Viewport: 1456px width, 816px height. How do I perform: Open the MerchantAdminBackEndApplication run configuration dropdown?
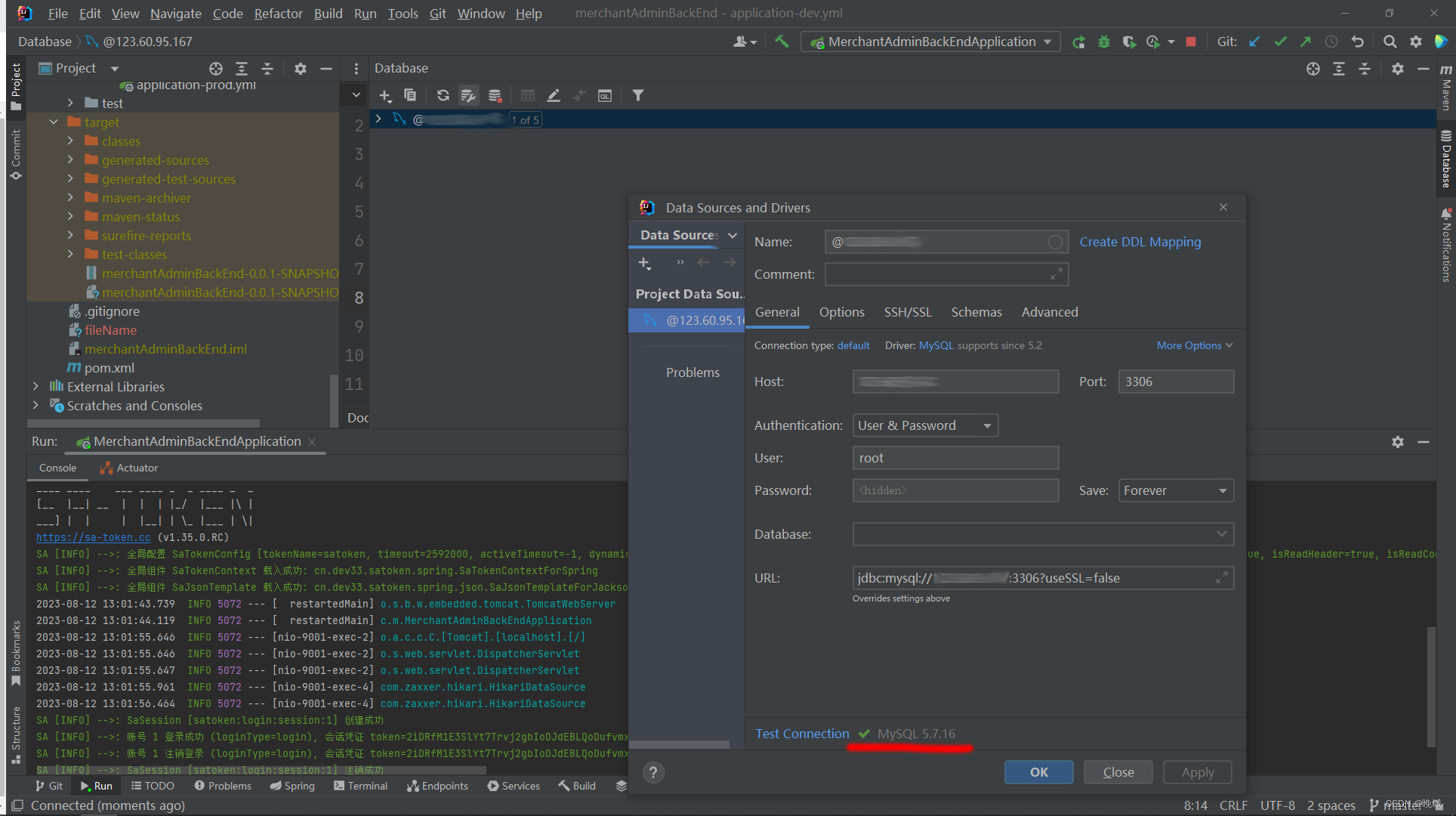930,42
